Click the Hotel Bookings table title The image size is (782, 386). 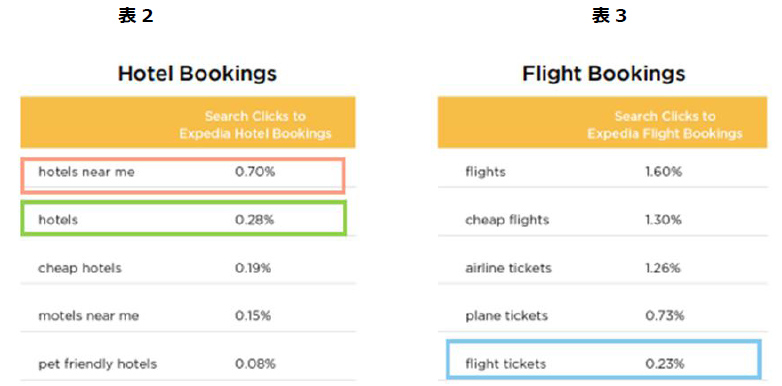pyautogui.click(x=197, y=74)
